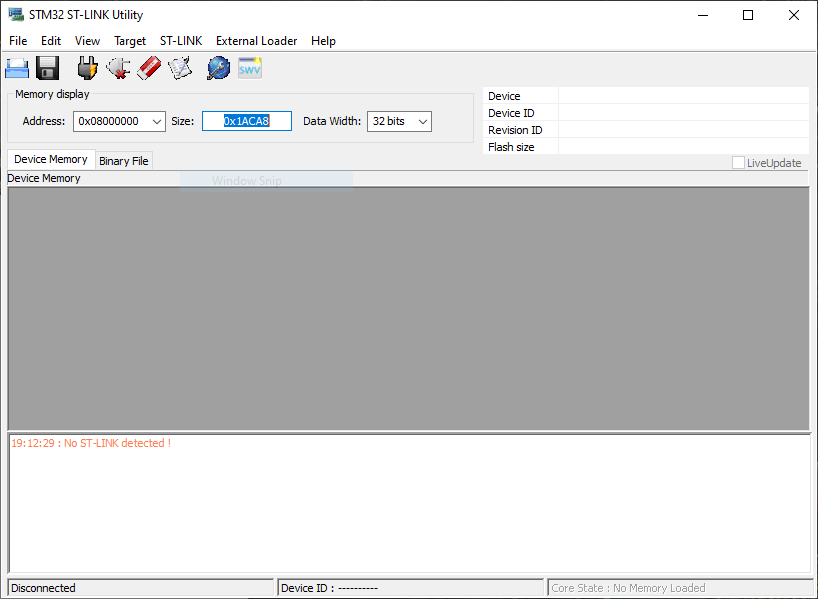Open the Help menu

[x=323, y=41]
